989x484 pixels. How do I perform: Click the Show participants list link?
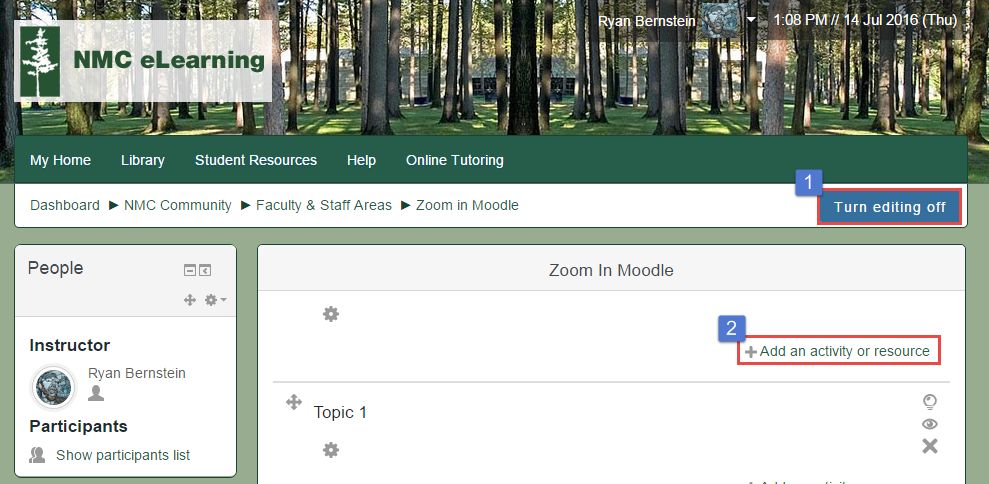123,455
